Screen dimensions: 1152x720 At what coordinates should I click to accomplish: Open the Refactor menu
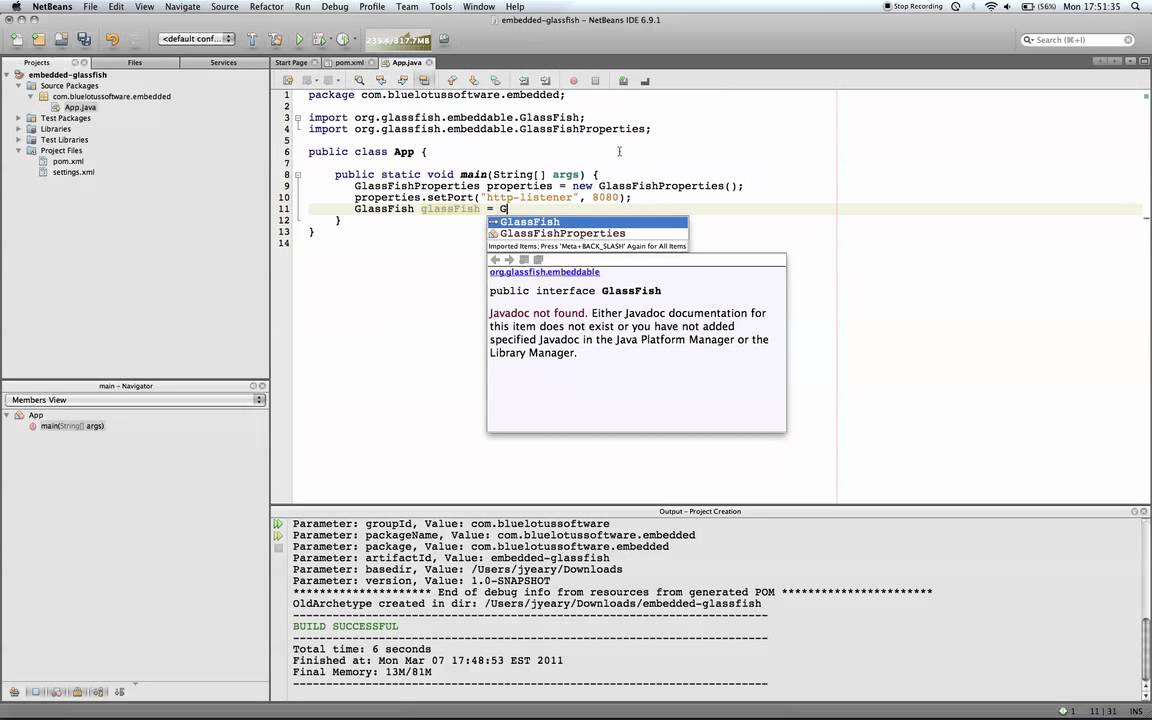pos(267,7)
